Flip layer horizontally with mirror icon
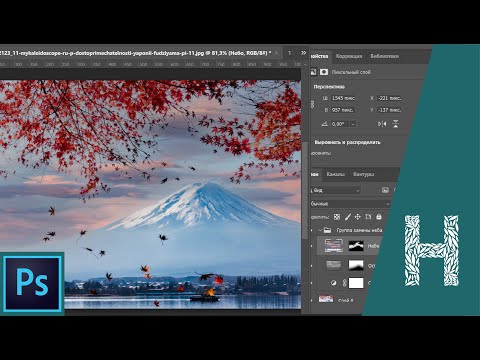Screen dimensions: 480x360 pyautogui.click(x=382, y=124)
